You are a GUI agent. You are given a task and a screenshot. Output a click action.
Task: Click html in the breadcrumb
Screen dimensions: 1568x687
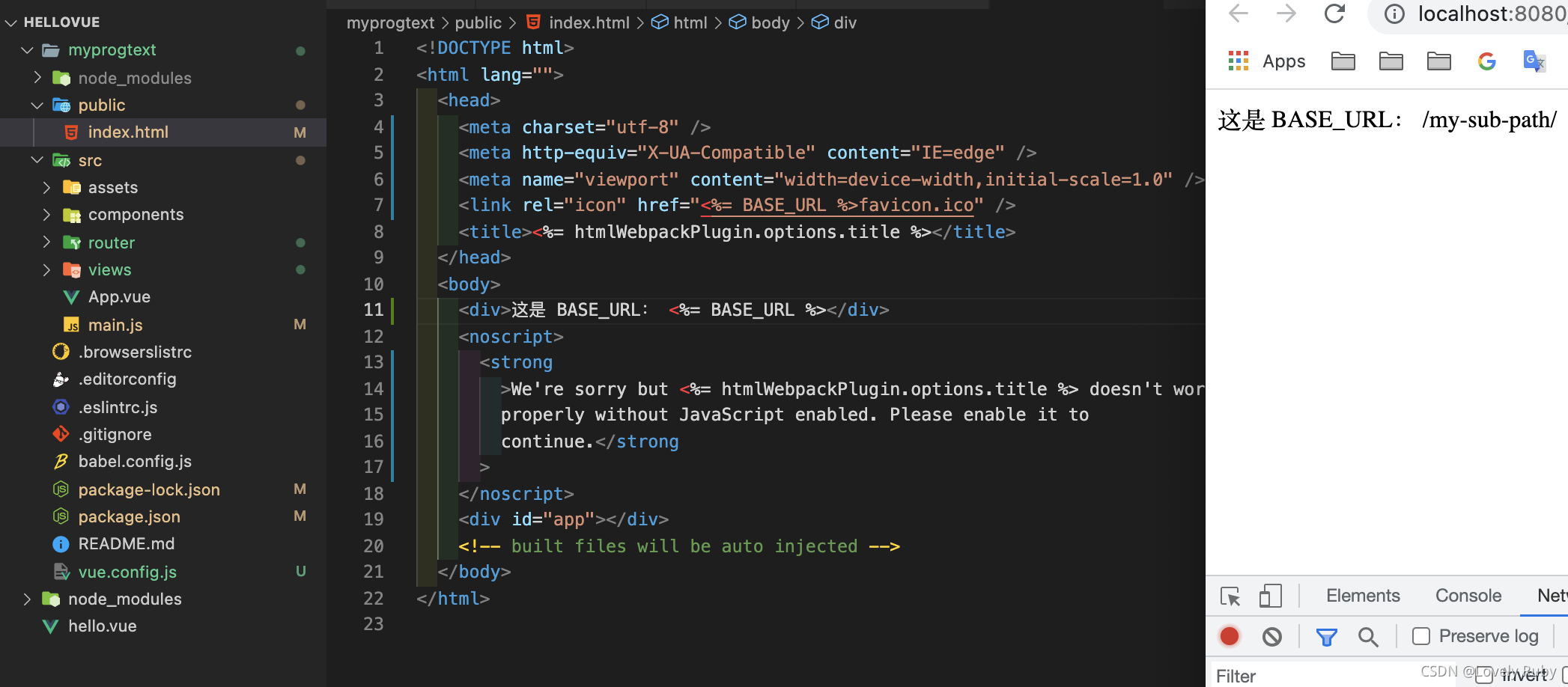(x=690, y=22)
